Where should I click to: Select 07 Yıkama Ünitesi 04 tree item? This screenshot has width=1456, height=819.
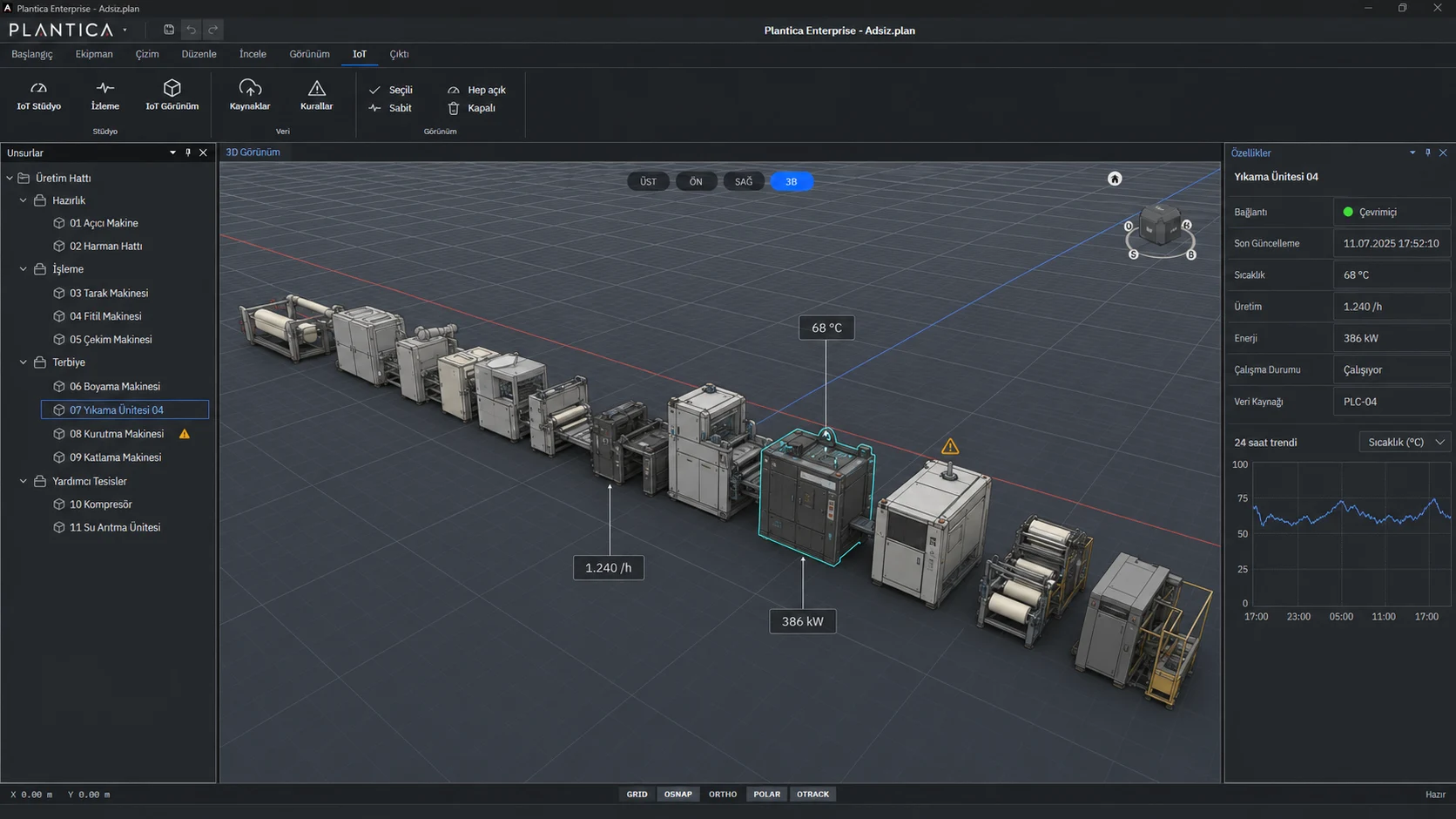point(125,409)
